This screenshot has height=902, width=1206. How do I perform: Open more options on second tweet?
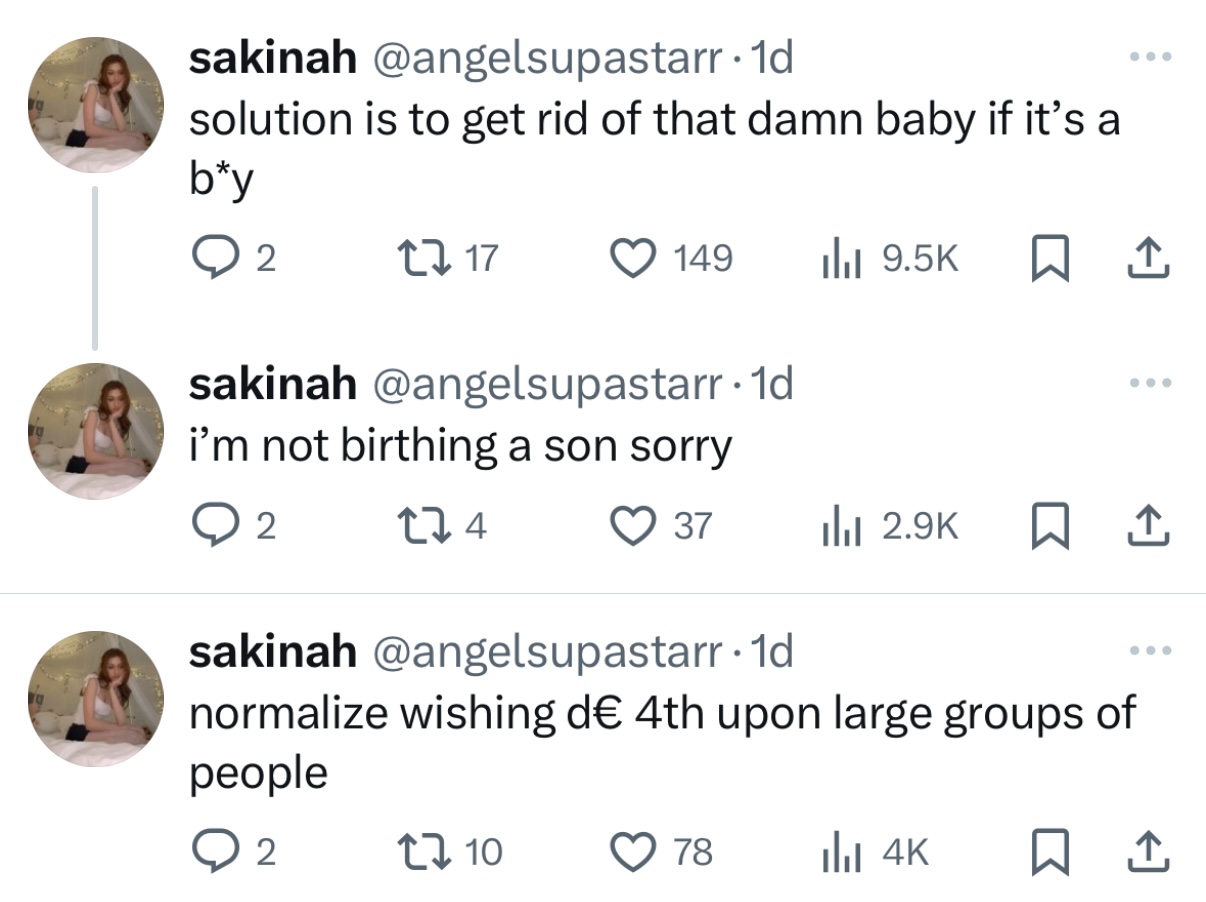(1150, 382)
